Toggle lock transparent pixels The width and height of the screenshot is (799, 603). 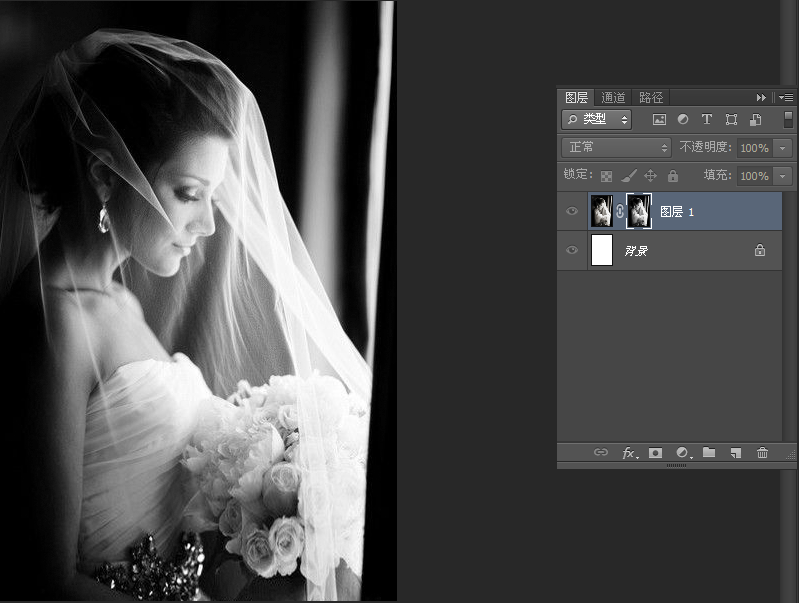tap(606, 176)
